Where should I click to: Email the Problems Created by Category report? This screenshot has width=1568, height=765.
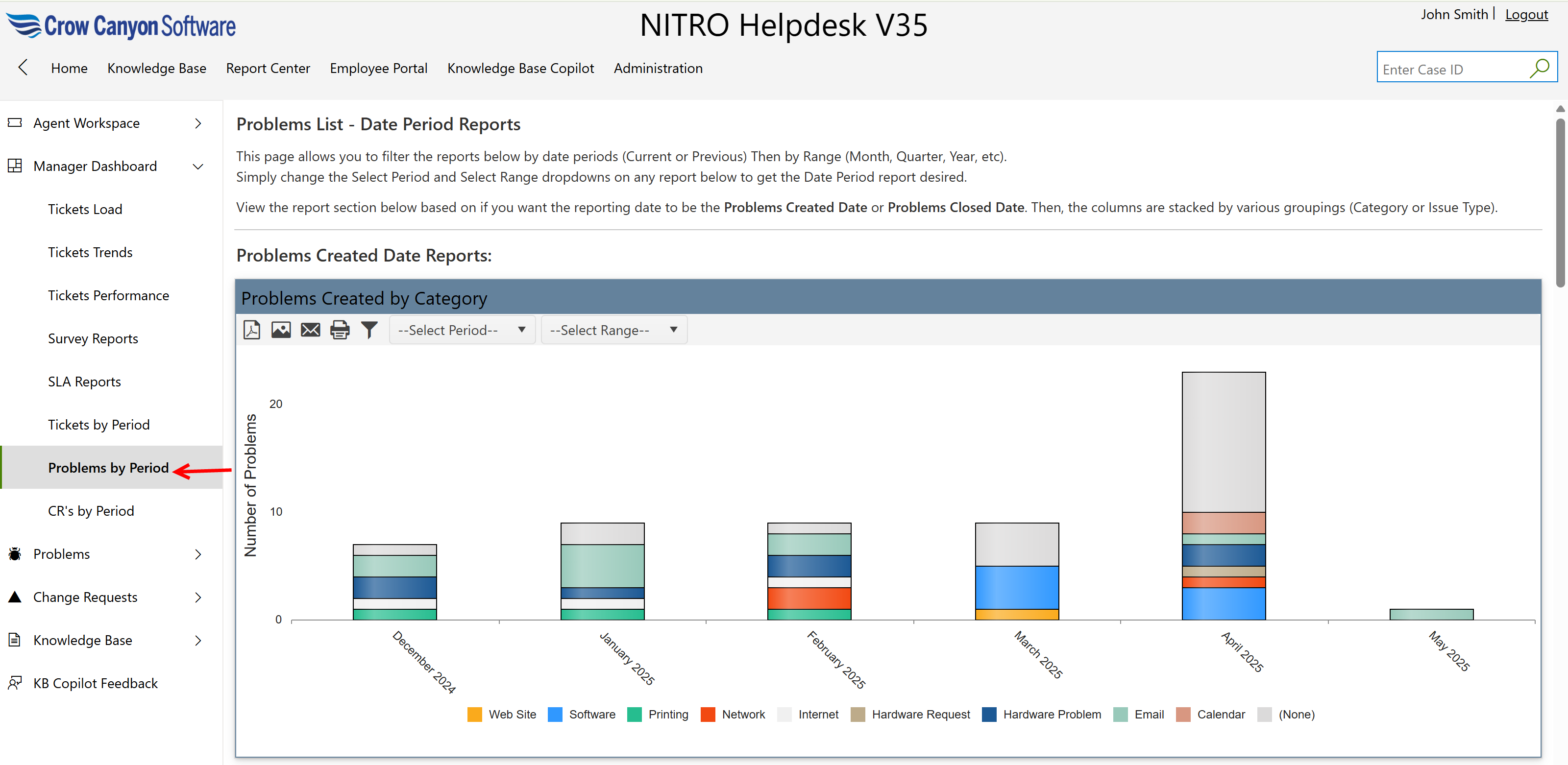tap(310, 329)
